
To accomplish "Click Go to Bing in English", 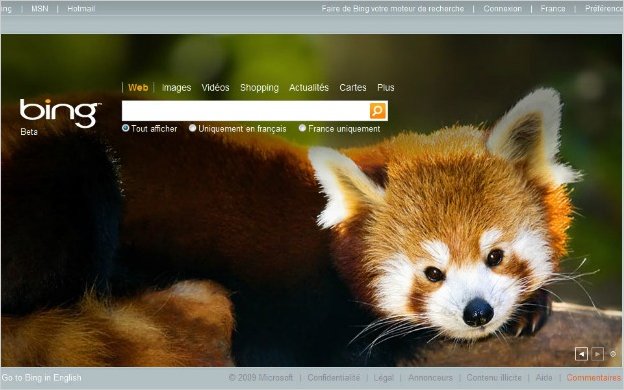I will (x=41, y=378).
